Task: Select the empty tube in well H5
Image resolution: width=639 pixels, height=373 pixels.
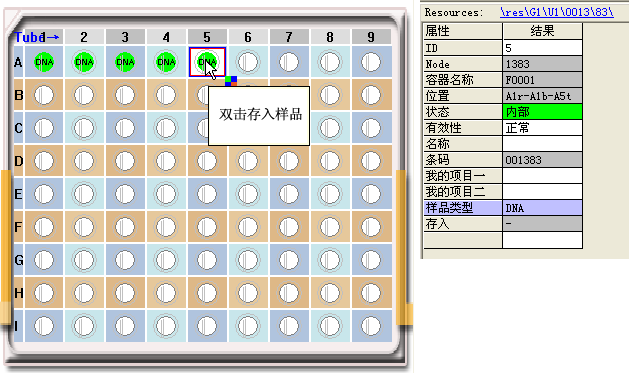Action: (x=207, y=293)
